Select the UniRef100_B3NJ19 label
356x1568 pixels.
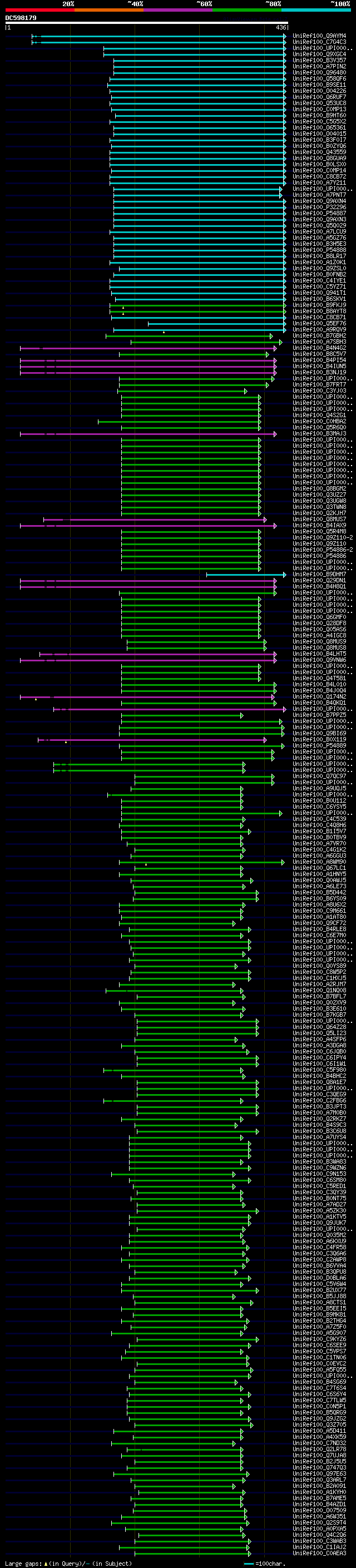[319, 372]
